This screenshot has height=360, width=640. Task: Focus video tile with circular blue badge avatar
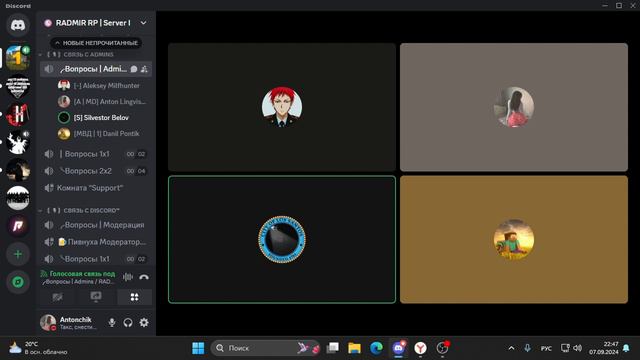click(x=282, y=239)
